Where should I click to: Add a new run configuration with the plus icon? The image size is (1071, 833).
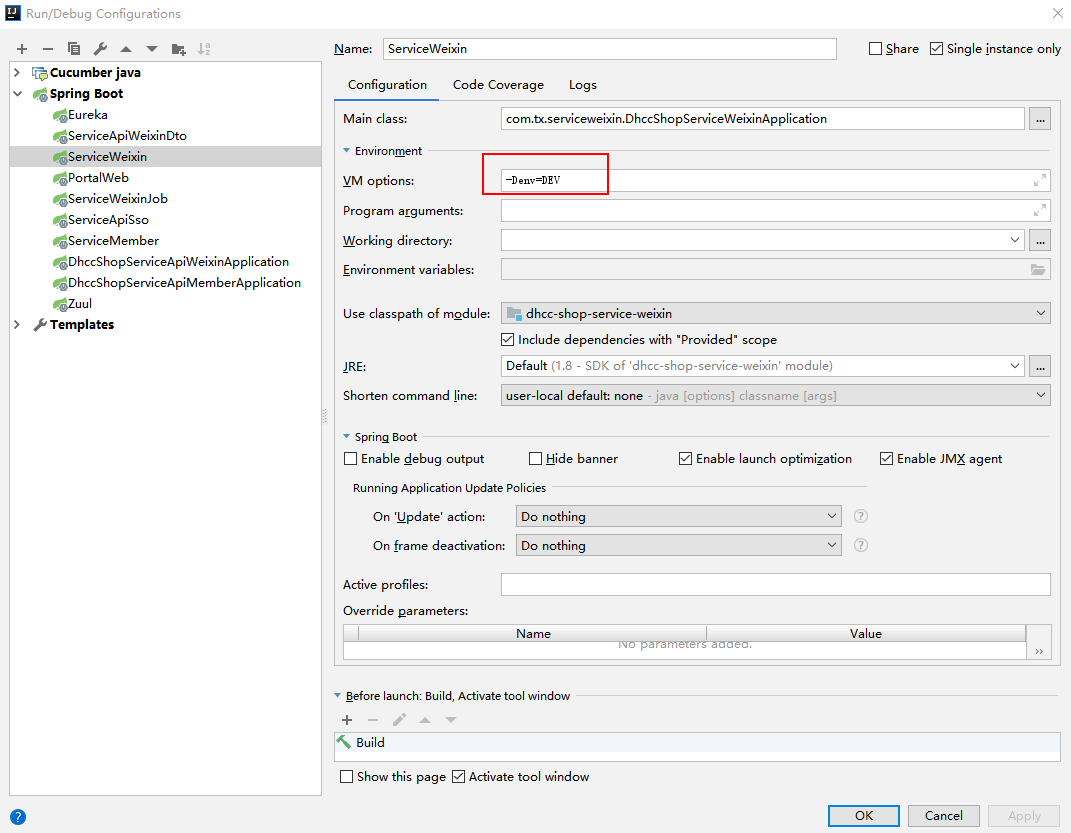pyautogui.click(x=21, y=48)
